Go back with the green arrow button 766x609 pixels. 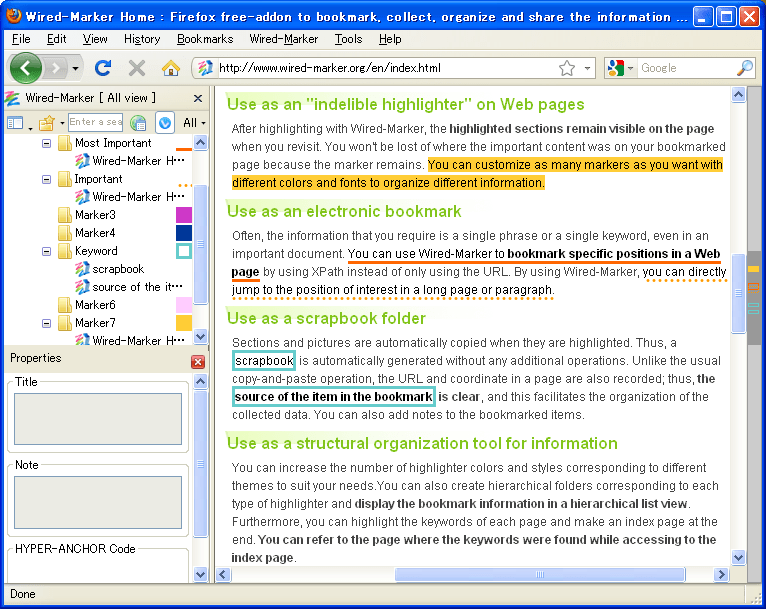point(25,68)
